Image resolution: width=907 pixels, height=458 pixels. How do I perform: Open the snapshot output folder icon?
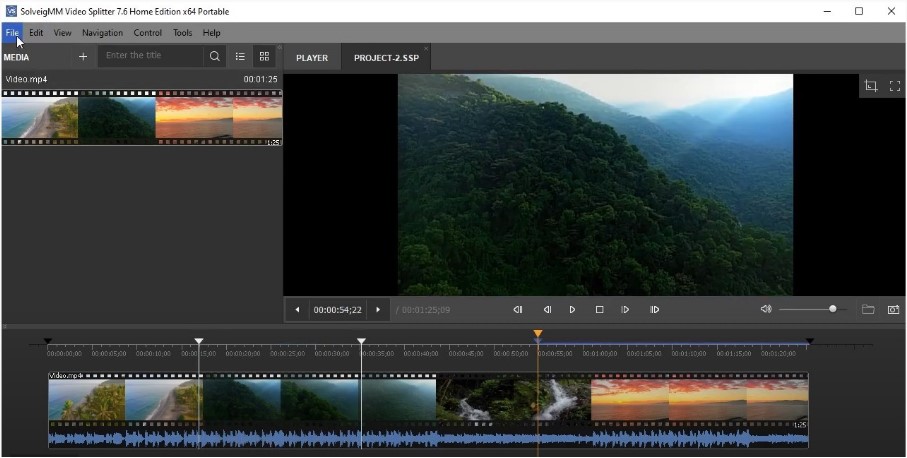click(x=868, y=310)
